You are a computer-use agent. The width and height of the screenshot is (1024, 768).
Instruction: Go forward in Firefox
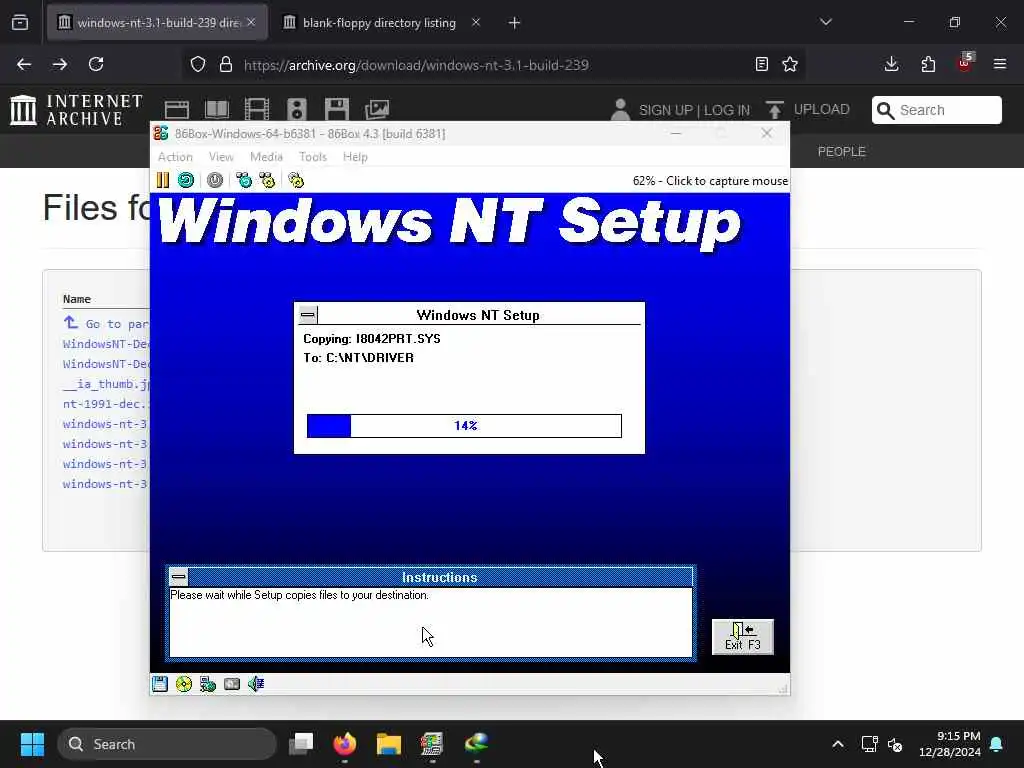pos(59,64)
